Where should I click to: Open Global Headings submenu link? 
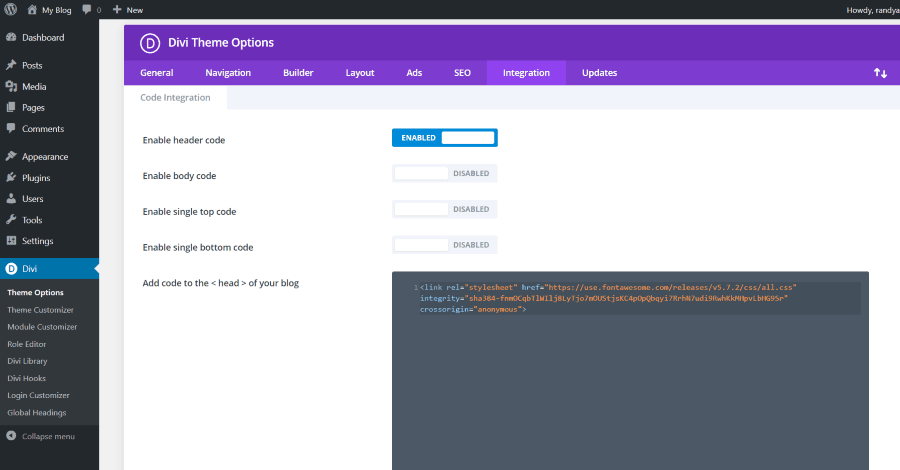(x=36, y=413)
